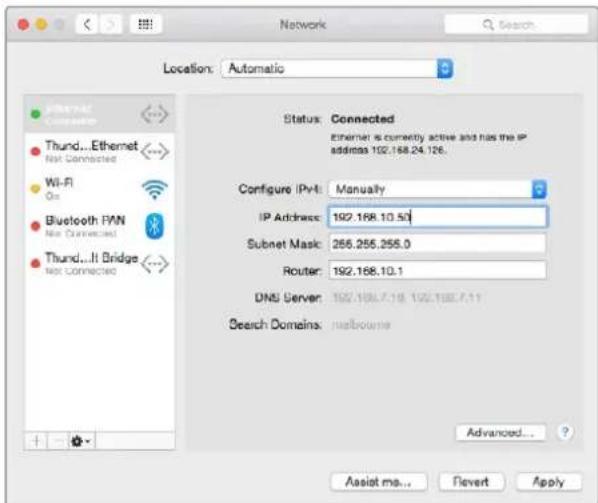Click the yellow Wi-Fi status dot
This screenshot has width=598, height=503.
pos(35,188)
